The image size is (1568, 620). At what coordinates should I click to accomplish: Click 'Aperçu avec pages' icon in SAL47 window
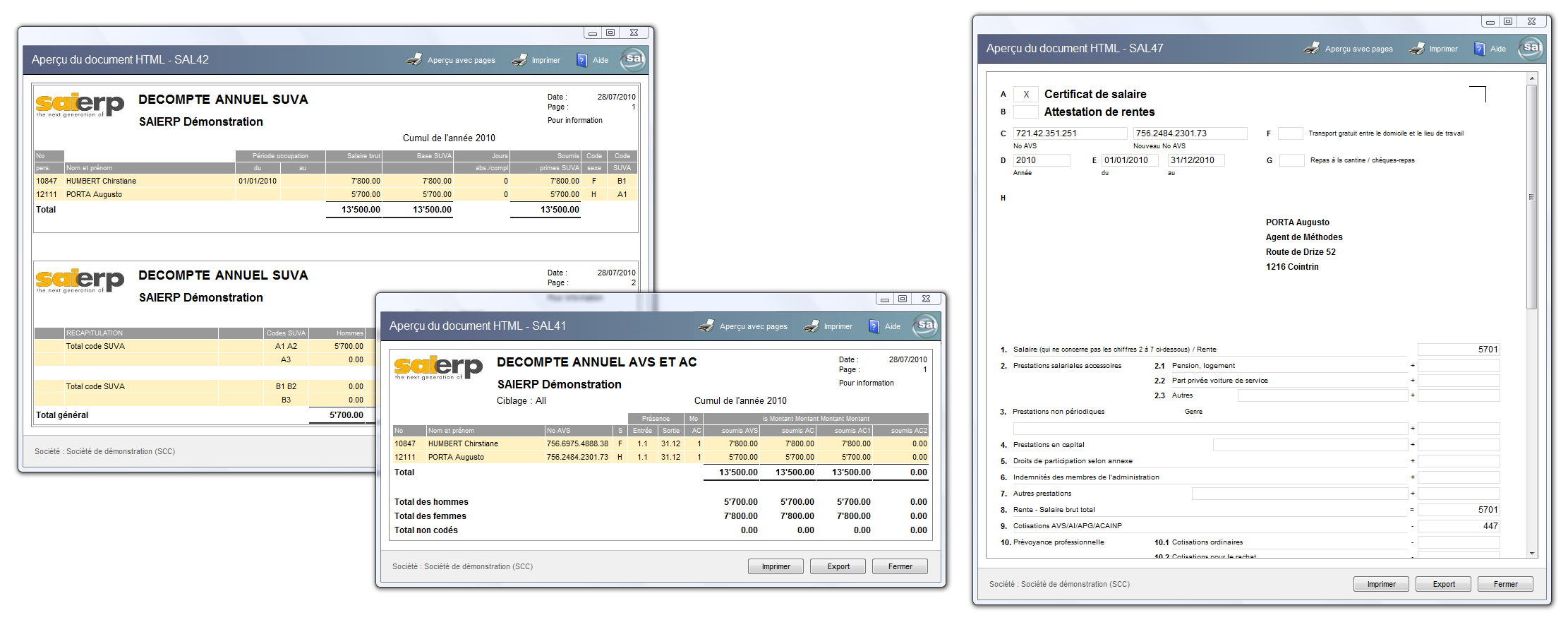(1312, 48)
